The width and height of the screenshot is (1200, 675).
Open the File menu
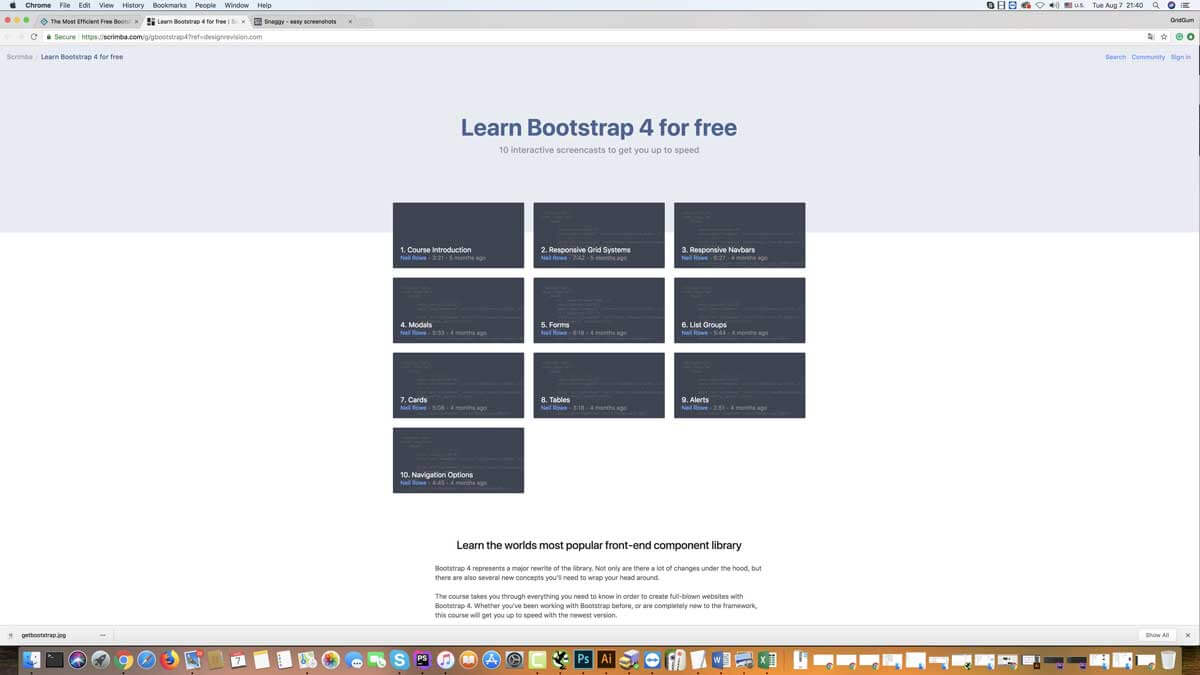64,5
